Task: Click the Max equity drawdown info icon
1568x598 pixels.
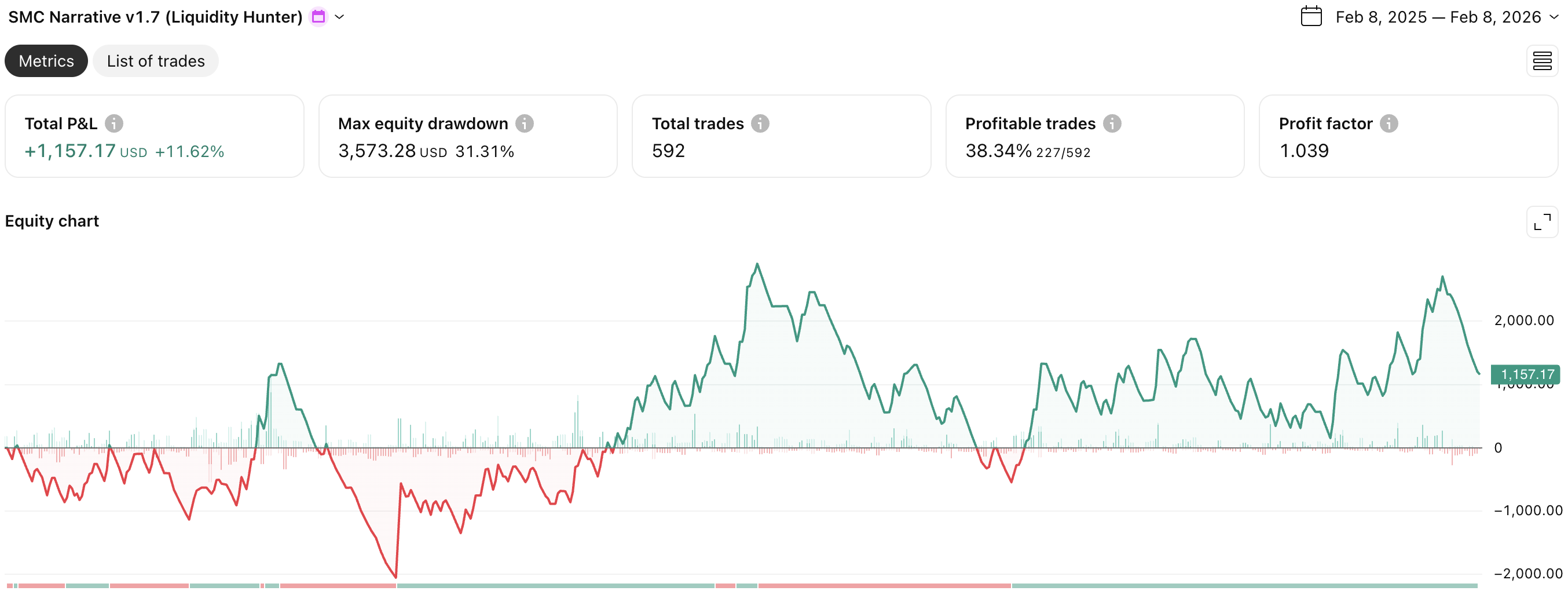Action: tap(524, 123)
